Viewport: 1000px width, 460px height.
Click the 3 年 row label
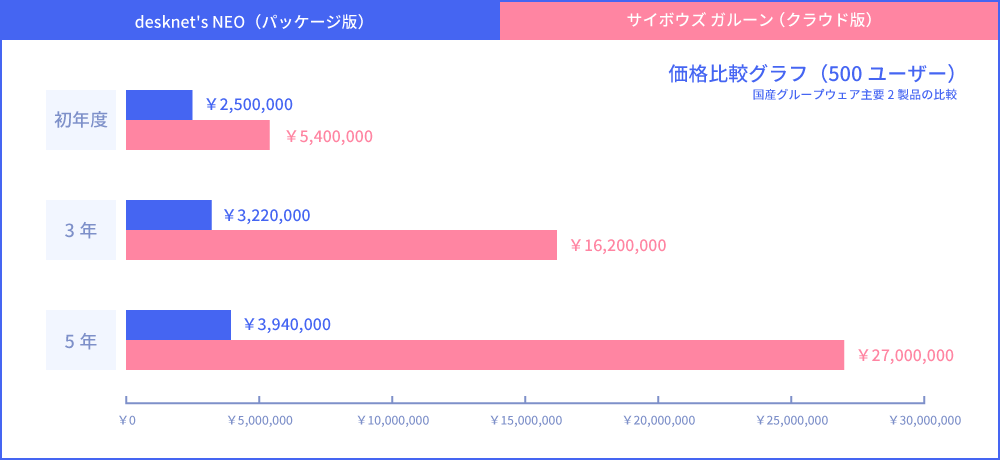point(81,230)
